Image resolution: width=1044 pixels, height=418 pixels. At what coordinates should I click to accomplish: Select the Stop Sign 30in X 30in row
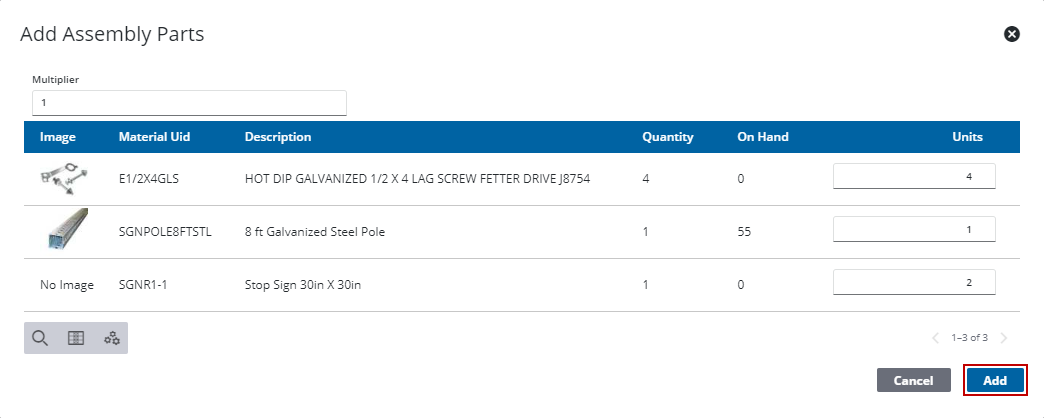302,285
